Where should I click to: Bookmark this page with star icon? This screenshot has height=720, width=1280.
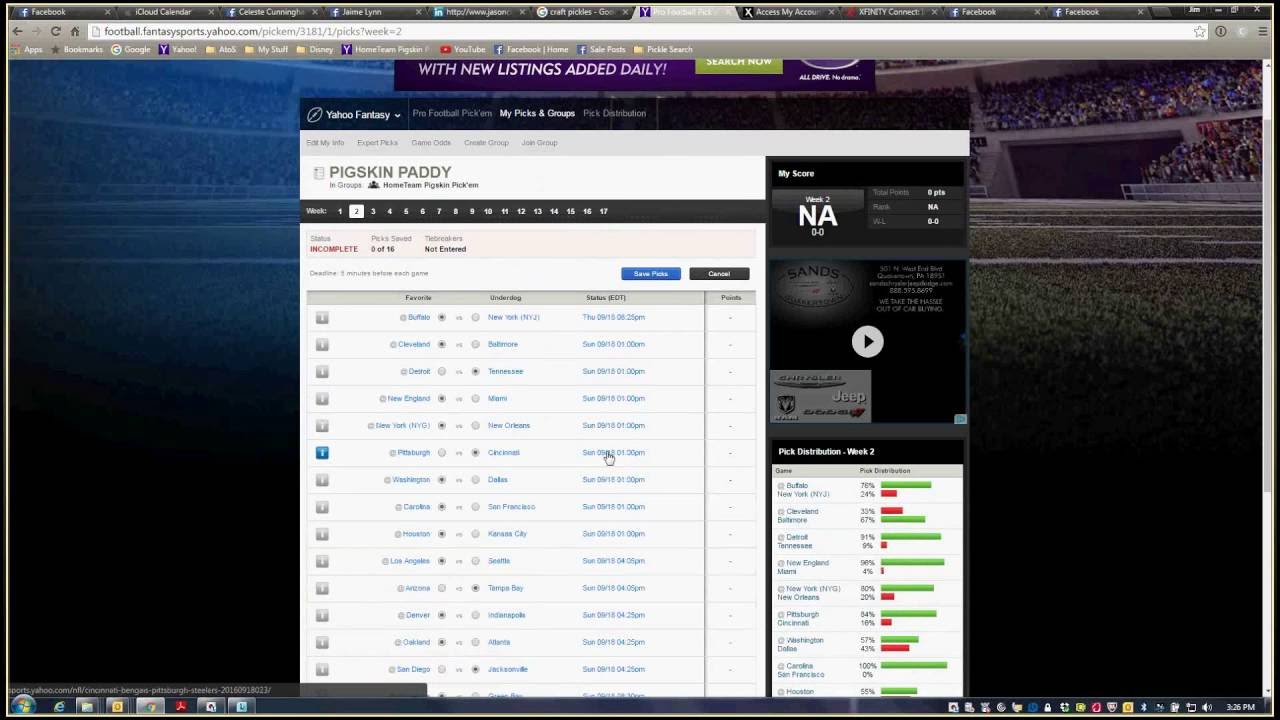[x=1199, y=31]
